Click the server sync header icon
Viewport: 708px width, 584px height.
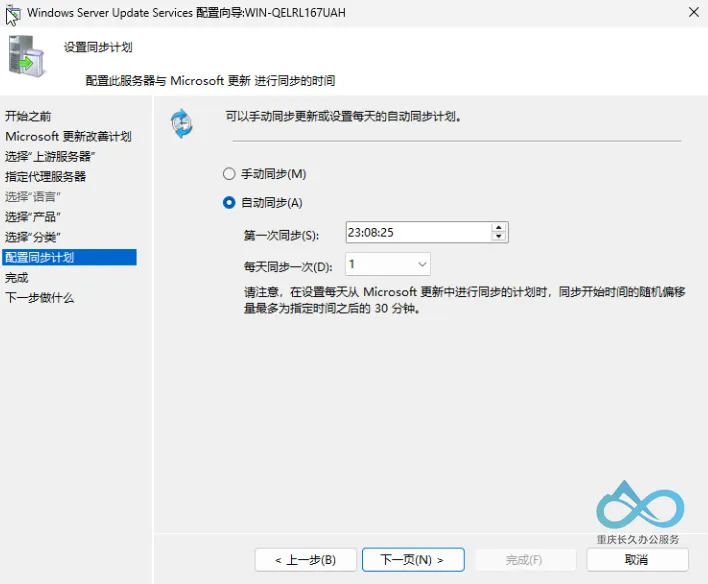[26, 56]
